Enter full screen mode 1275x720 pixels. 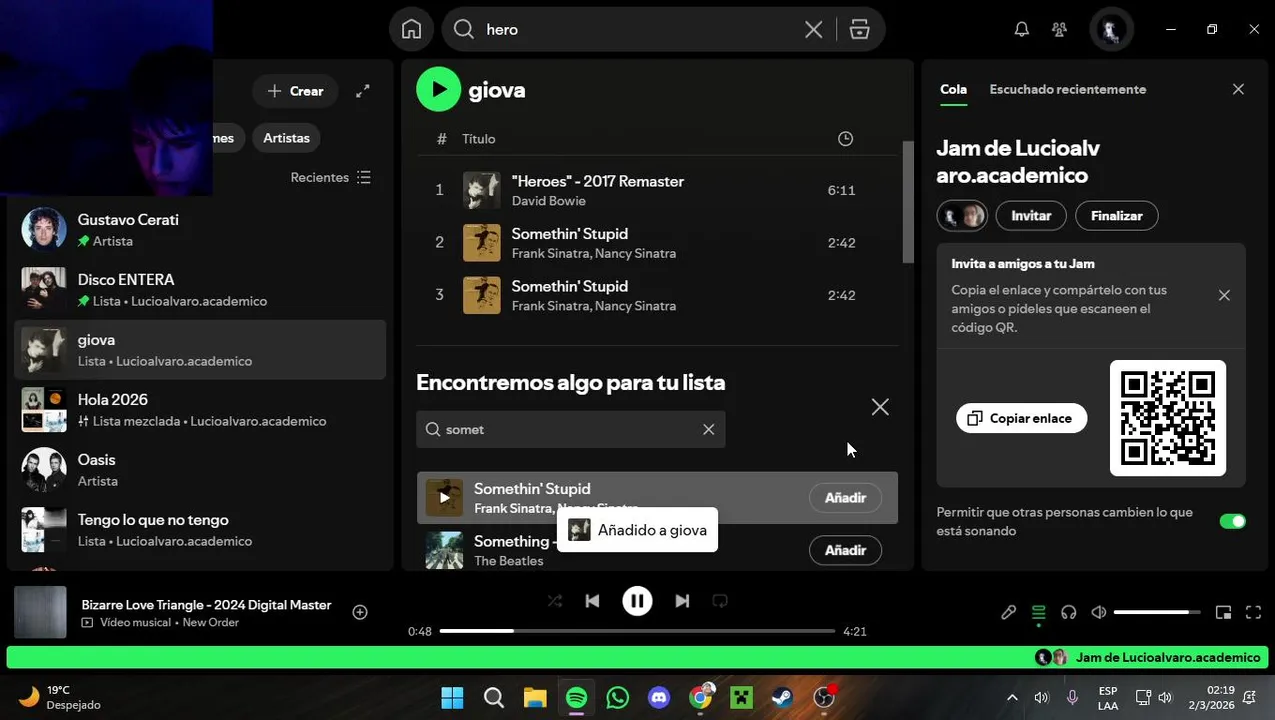[1253, 612]
